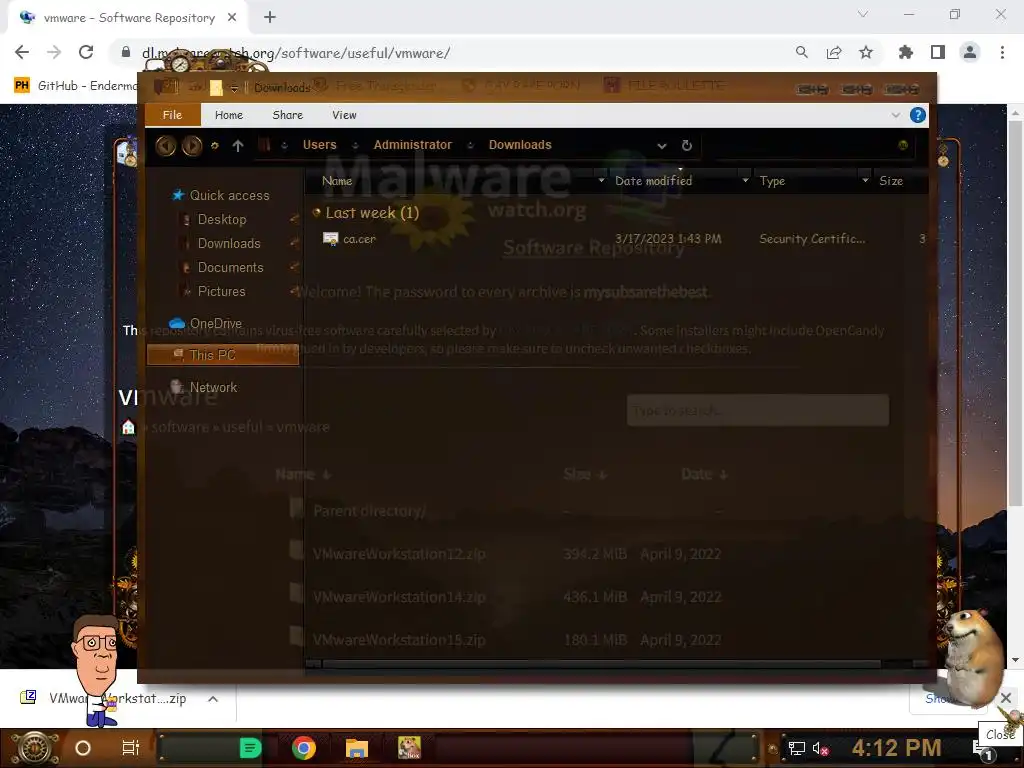Screen dimensions: 1024x768
Task: Open address bar history dropdown
Action: pyautogui.click(x=662, y=146)
